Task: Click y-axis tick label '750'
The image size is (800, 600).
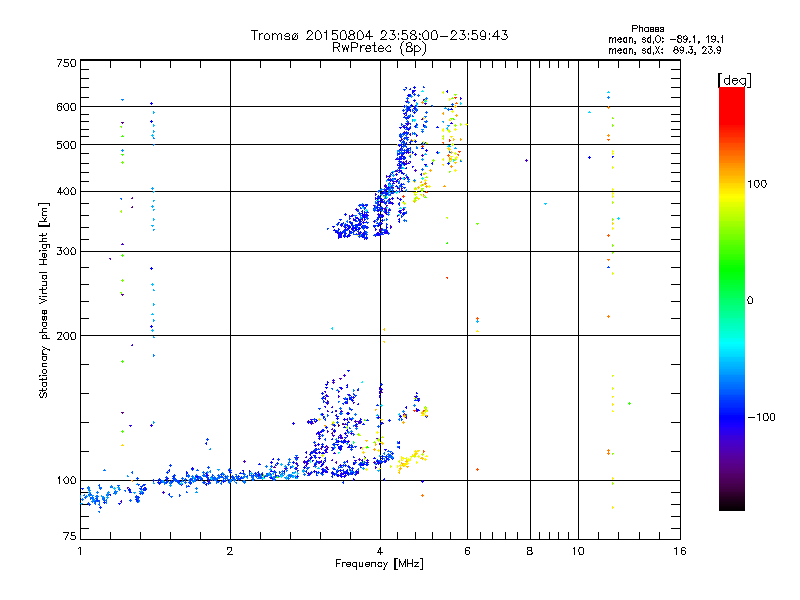Action: pyautogui.click(x=67, y=63)
